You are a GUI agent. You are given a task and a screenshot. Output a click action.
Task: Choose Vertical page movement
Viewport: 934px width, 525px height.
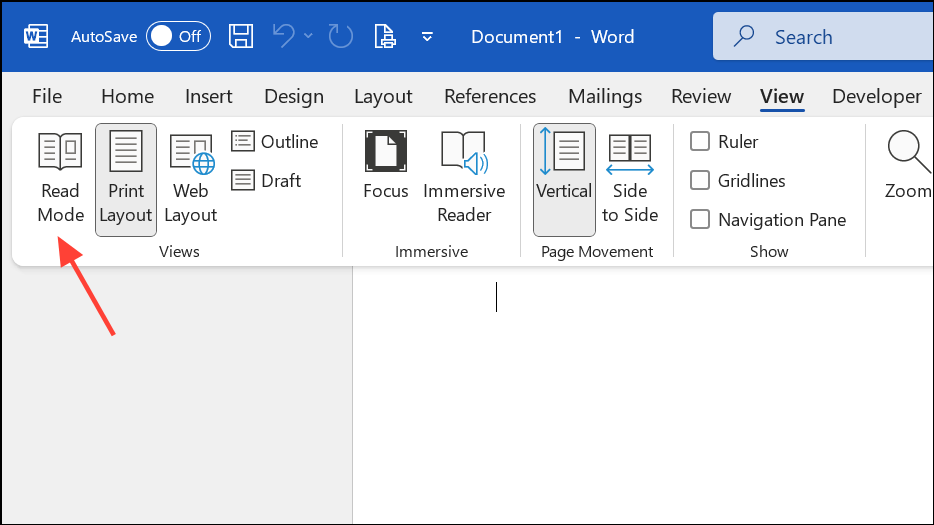[x=564, y=178]
